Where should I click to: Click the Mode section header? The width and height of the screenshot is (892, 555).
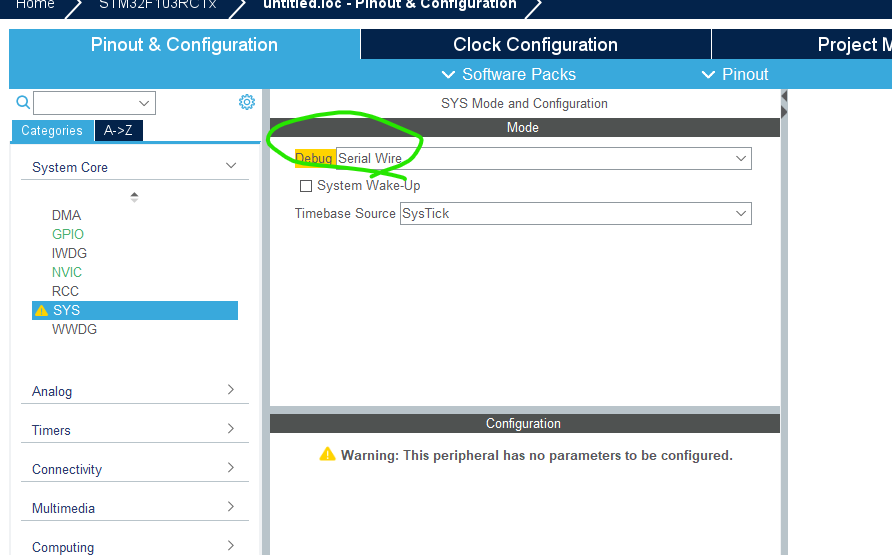525,127
